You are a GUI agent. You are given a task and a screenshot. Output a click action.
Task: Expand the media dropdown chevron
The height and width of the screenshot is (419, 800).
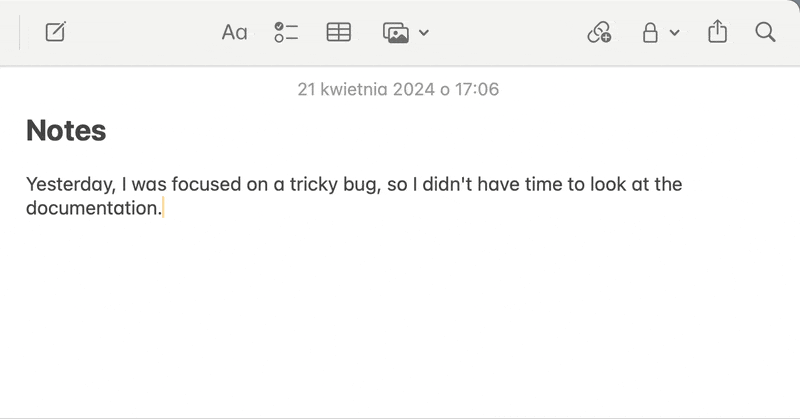(x=424, y=33)
